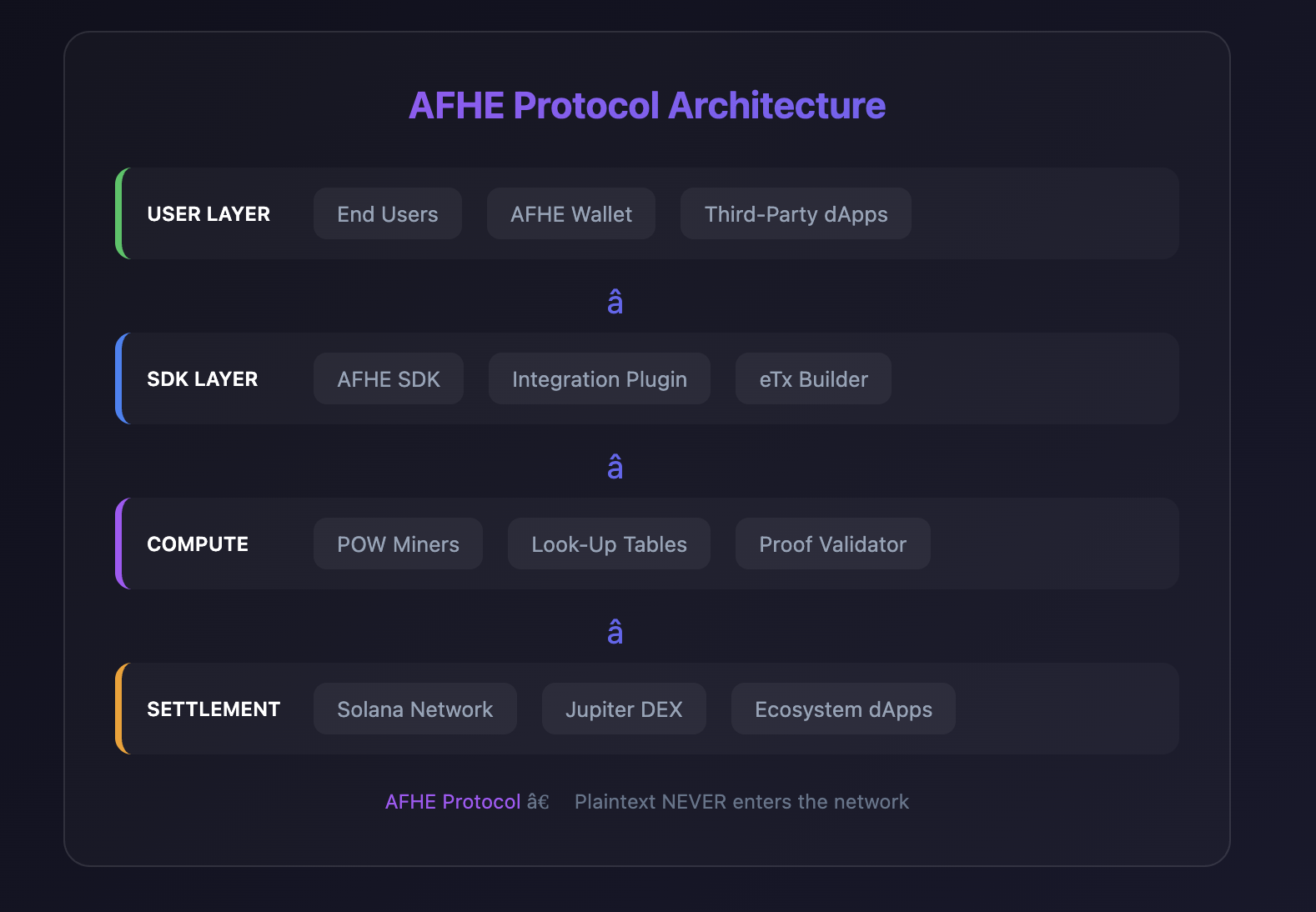
Task: Select the AFHE SDK chip
Action: pos(389,379)
